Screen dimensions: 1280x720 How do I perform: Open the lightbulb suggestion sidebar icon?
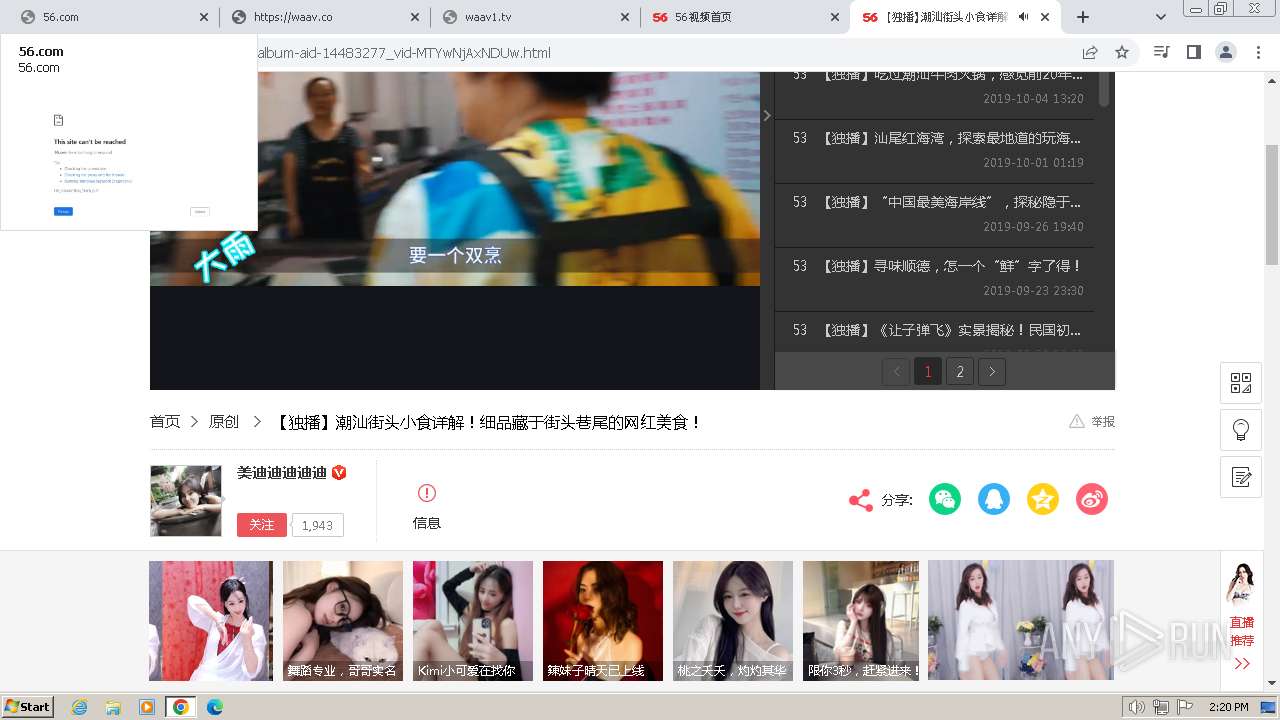1241,430
